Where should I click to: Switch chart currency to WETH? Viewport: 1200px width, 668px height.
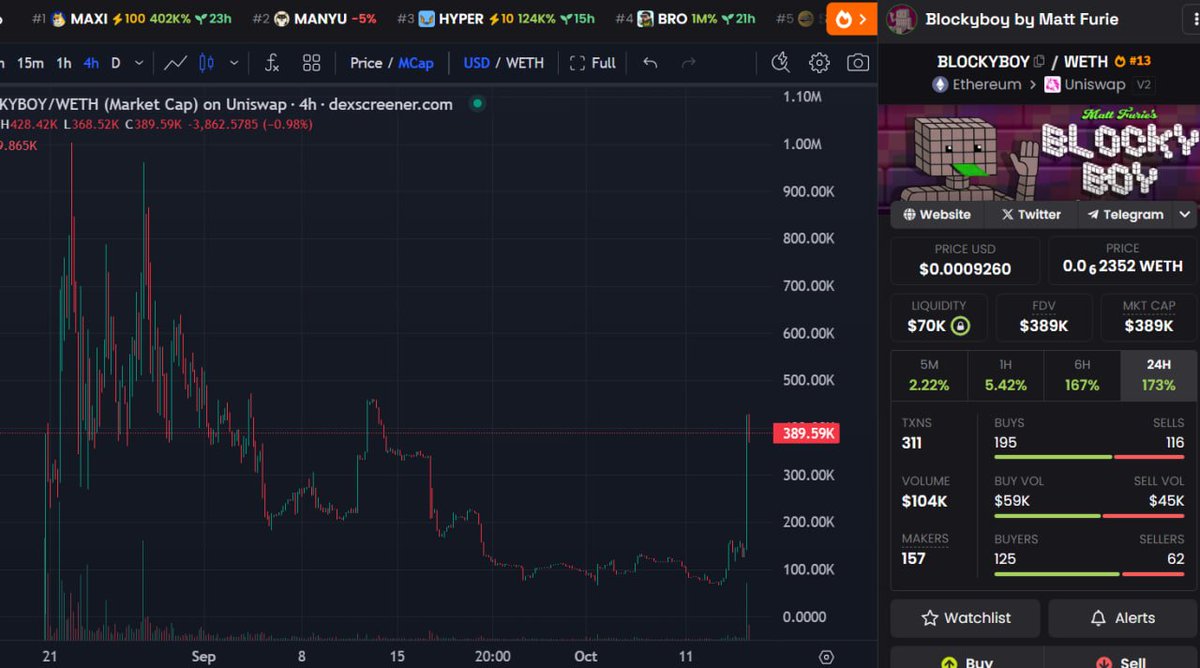525,63
